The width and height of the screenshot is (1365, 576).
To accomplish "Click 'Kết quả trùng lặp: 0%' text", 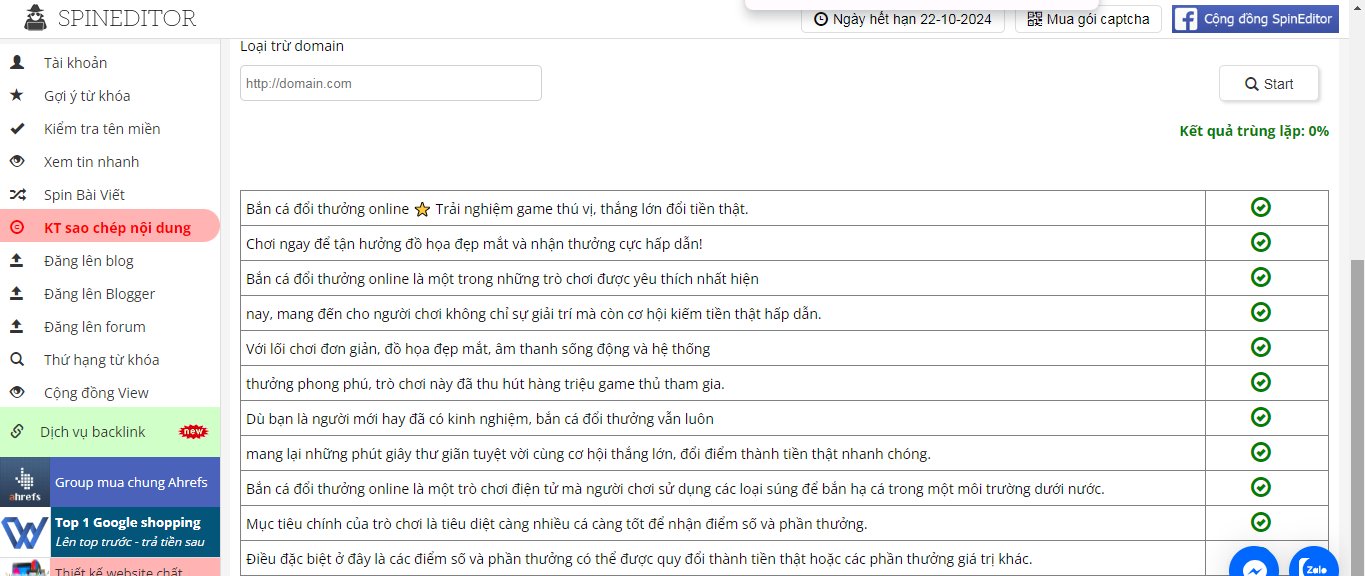I will click(x=1254, y=131).
